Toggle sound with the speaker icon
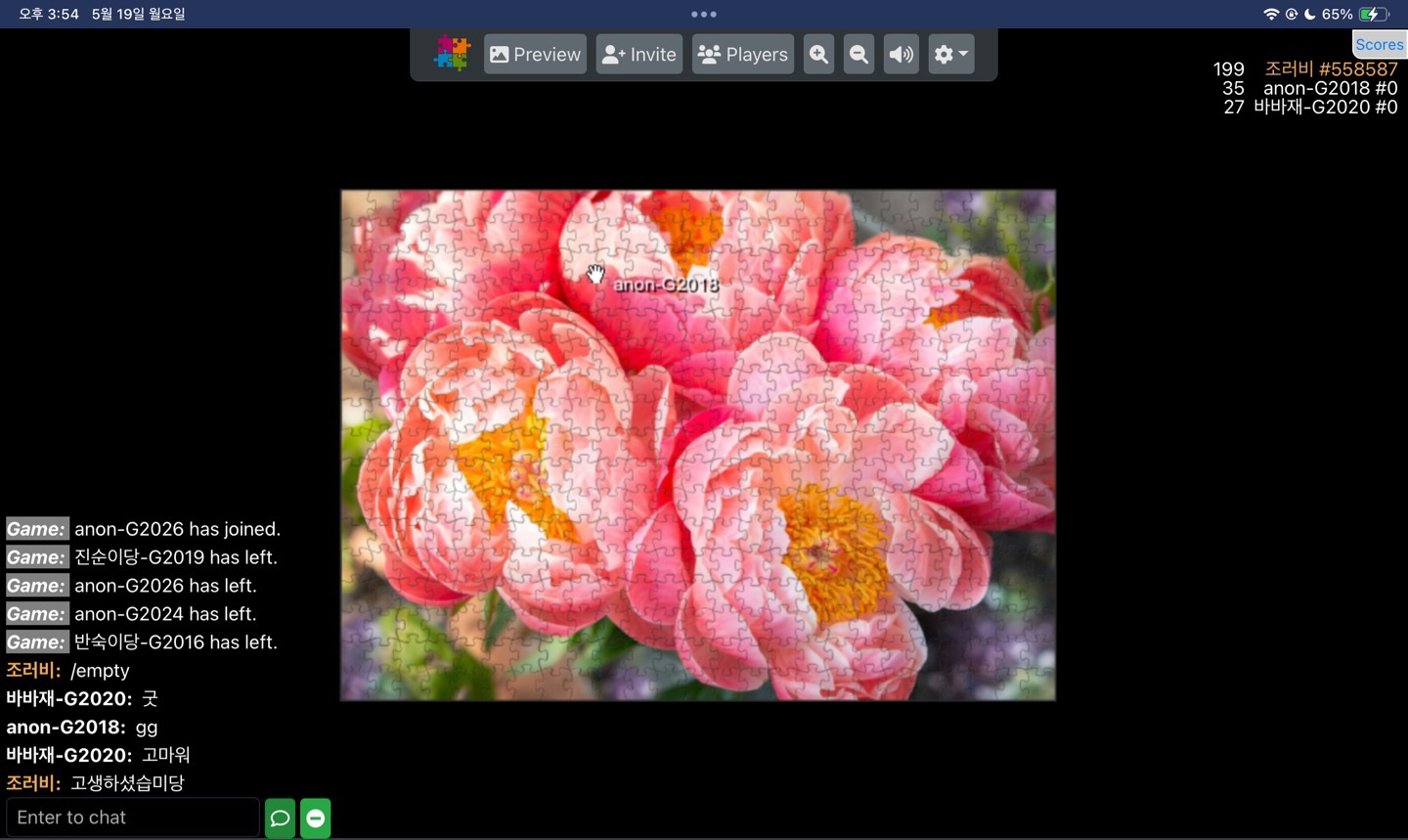This screenshot has width=1408, height=840. click(902, 55)
